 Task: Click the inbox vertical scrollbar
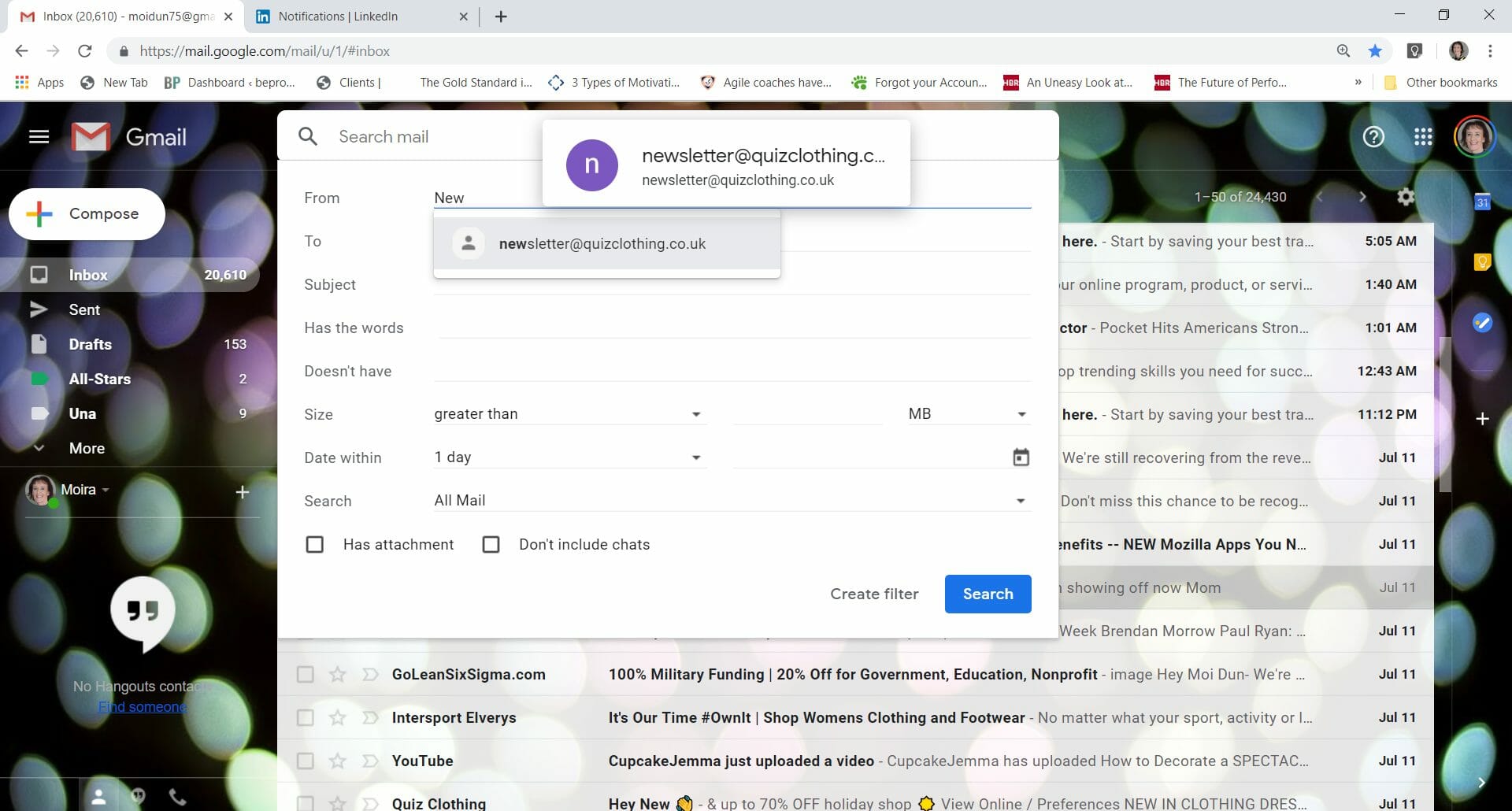pyautogui.click(x=1445, y=415)
